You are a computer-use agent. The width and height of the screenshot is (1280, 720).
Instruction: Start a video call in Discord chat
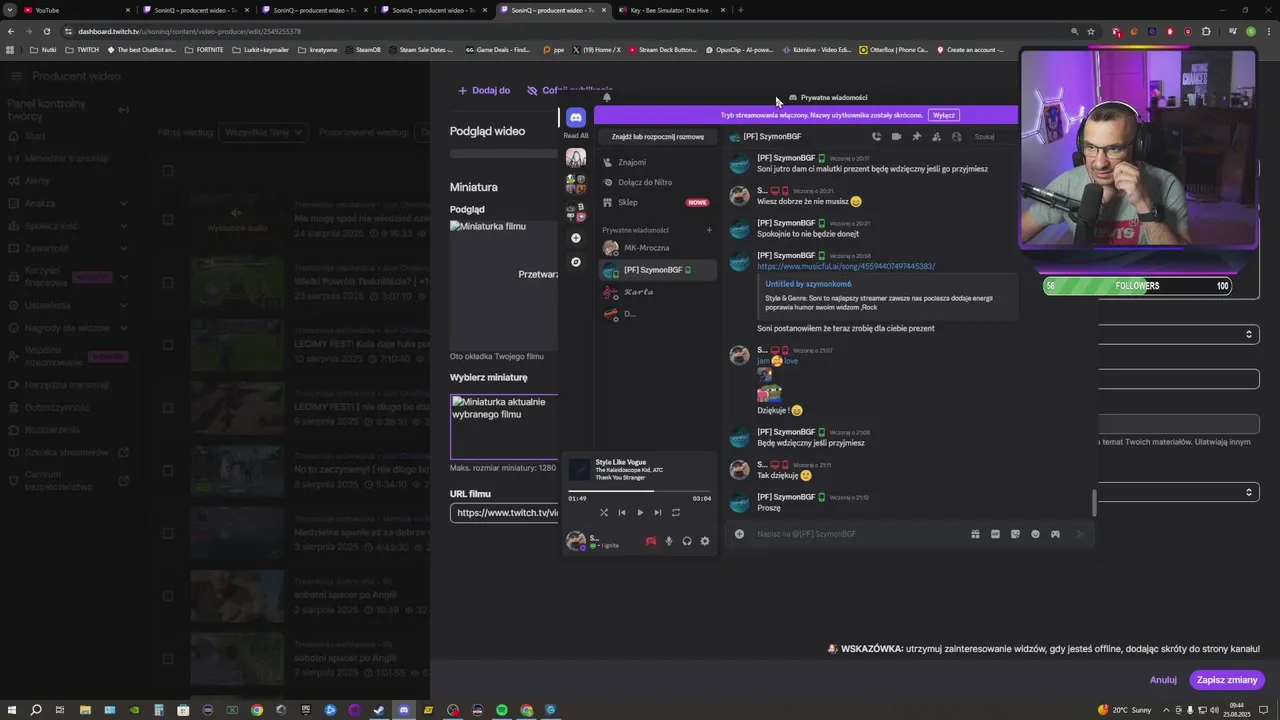[896, 136]
